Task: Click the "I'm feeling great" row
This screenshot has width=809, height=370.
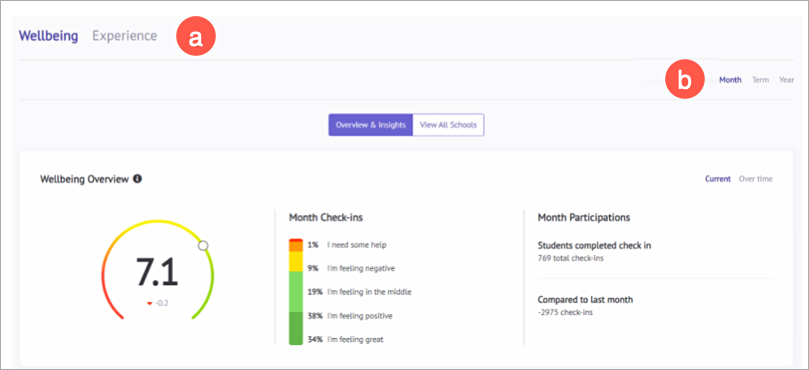Action: pyautogui.click(x=345, y=340)
